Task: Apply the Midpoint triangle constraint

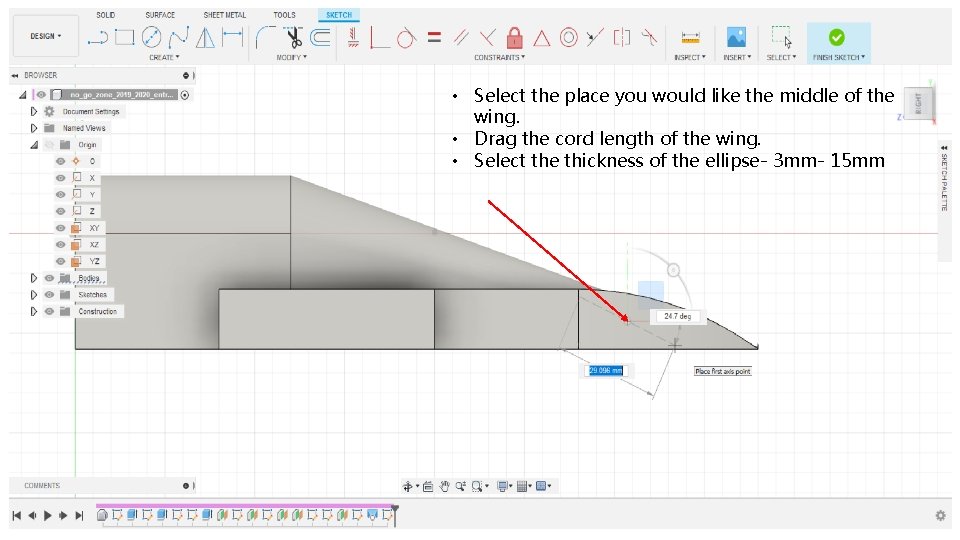Action: point(541,39)
